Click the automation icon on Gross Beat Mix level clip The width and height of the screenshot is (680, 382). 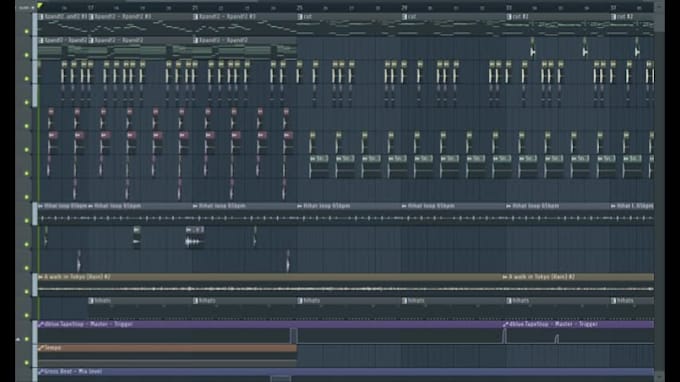41,372
